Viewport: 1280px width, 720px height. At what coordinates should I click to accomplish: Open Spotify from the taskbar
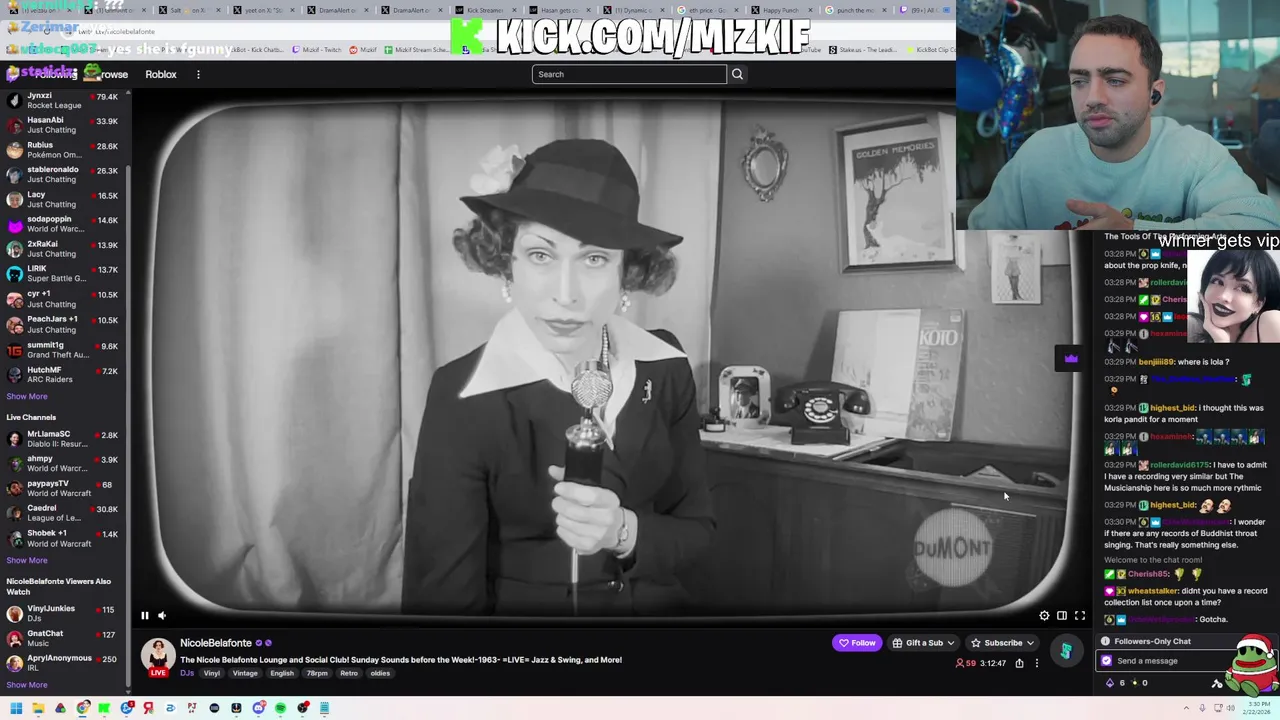[280, 708]
